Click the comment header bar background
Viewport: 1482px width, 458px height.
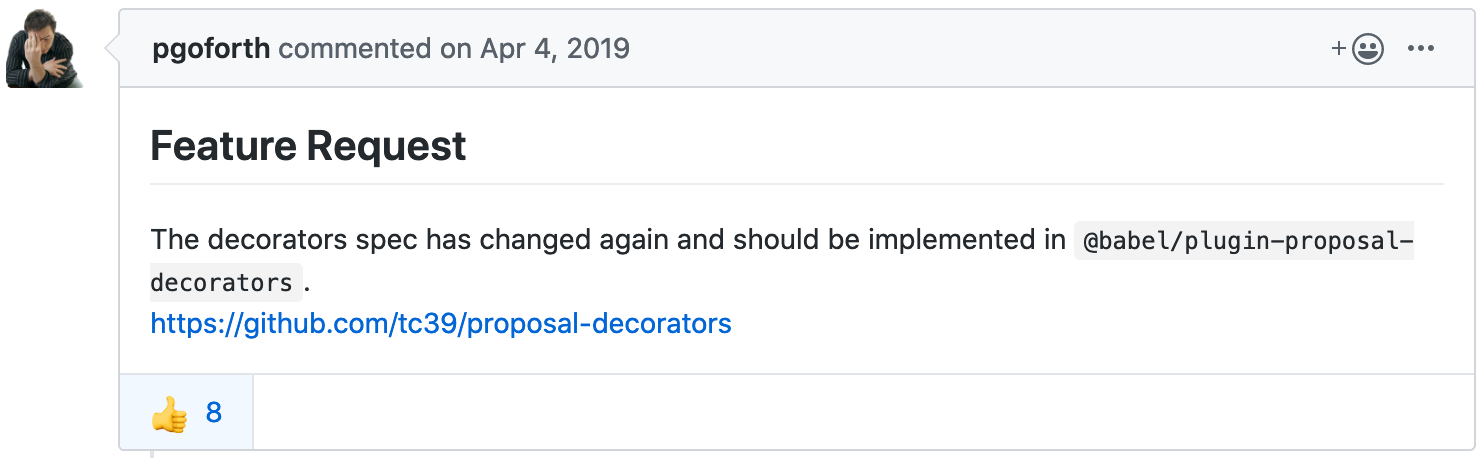950,49
